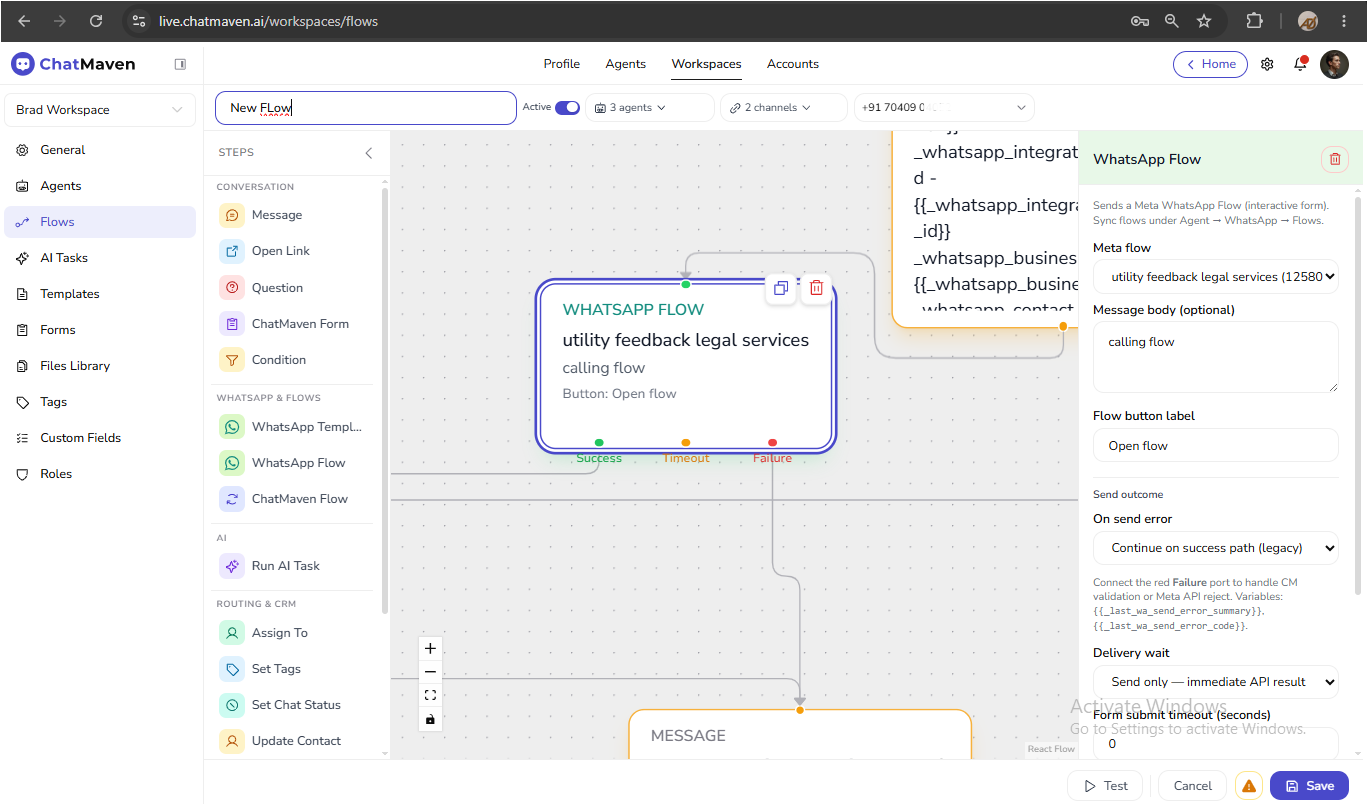Click the ChatMaven Form step icon
This screenshot has height=811, width=1367.
pyautogui.click(x=232, y=324)
